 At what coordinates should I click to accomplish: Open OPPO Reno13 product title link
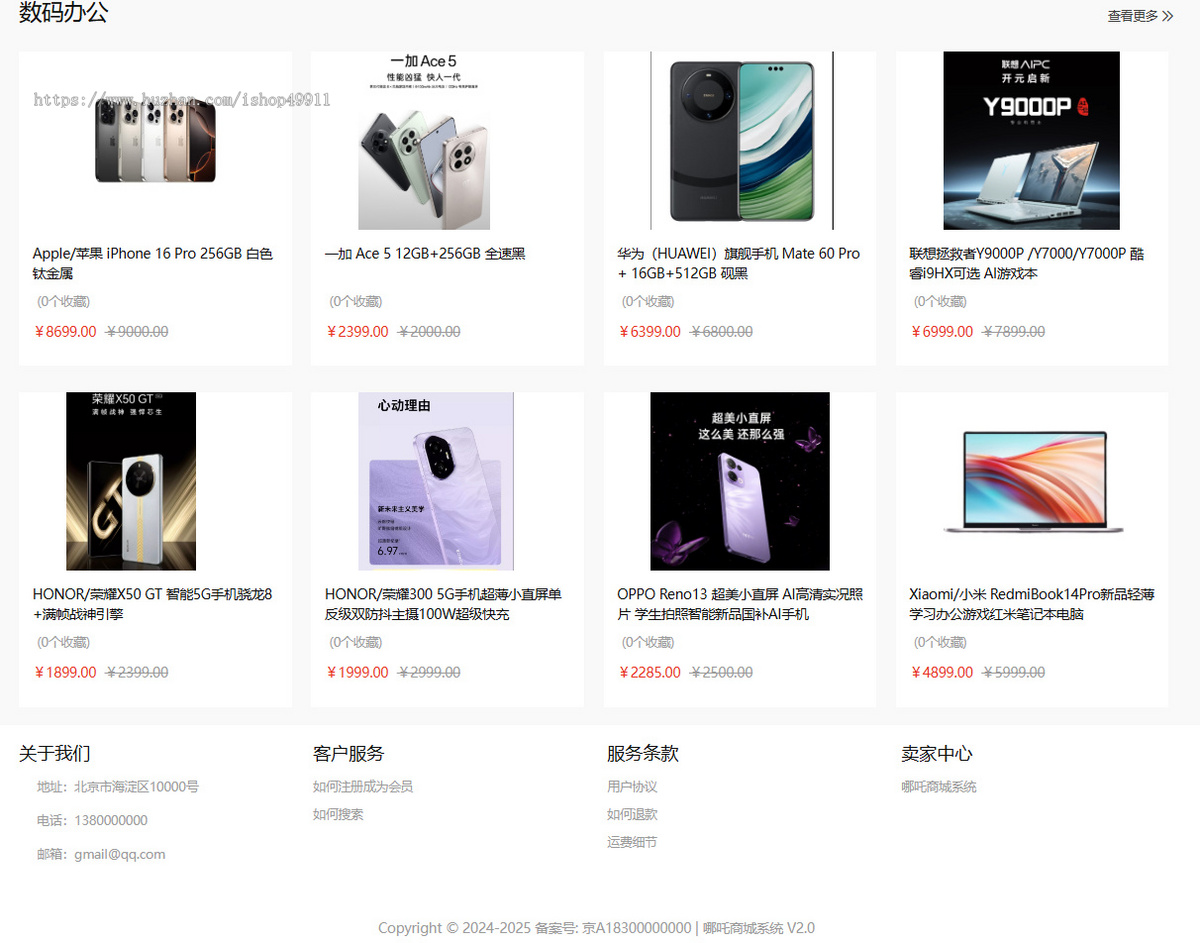pos(740,604)
